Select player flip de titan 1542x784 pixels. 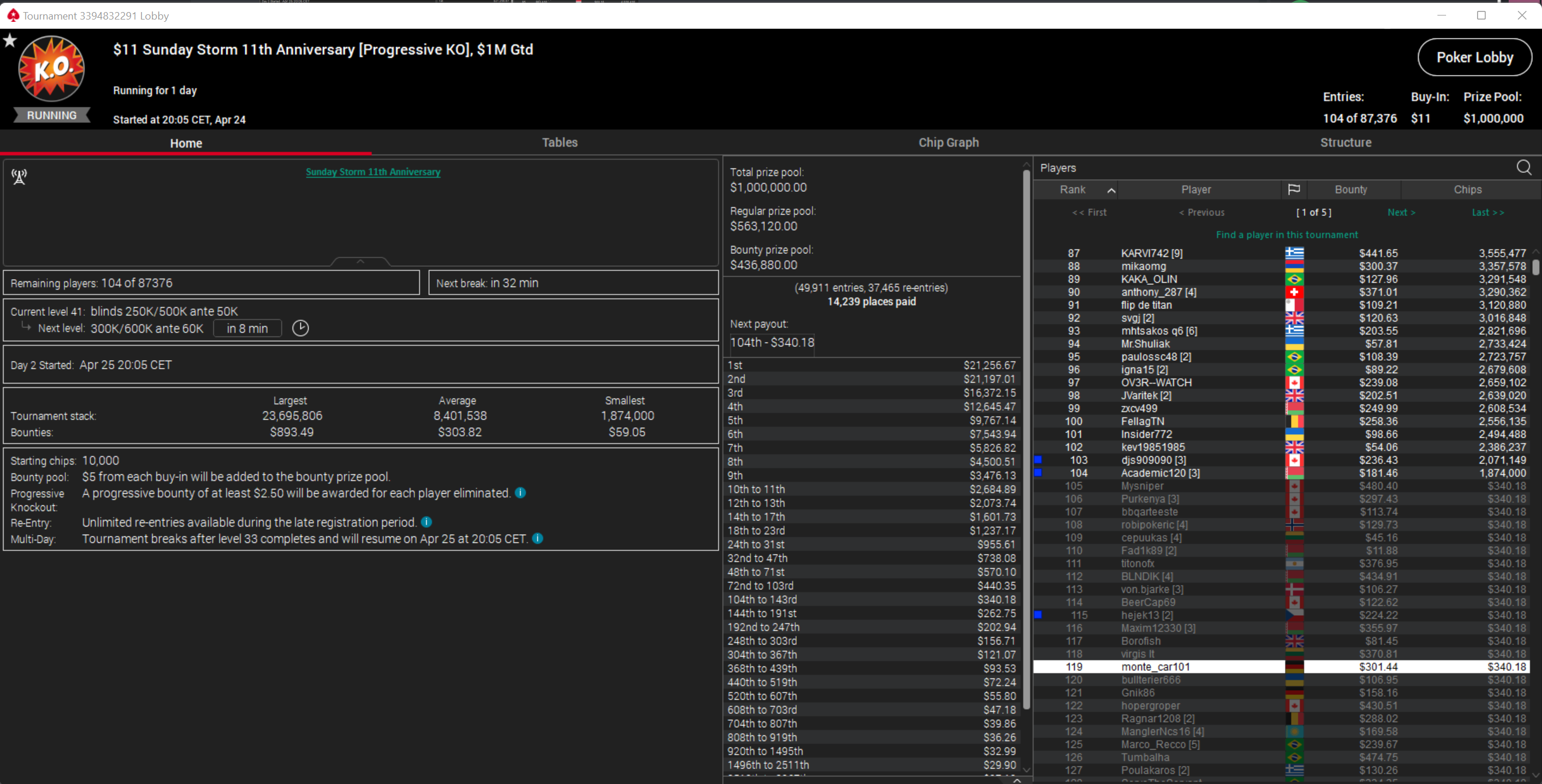(x=1282, y=305)
